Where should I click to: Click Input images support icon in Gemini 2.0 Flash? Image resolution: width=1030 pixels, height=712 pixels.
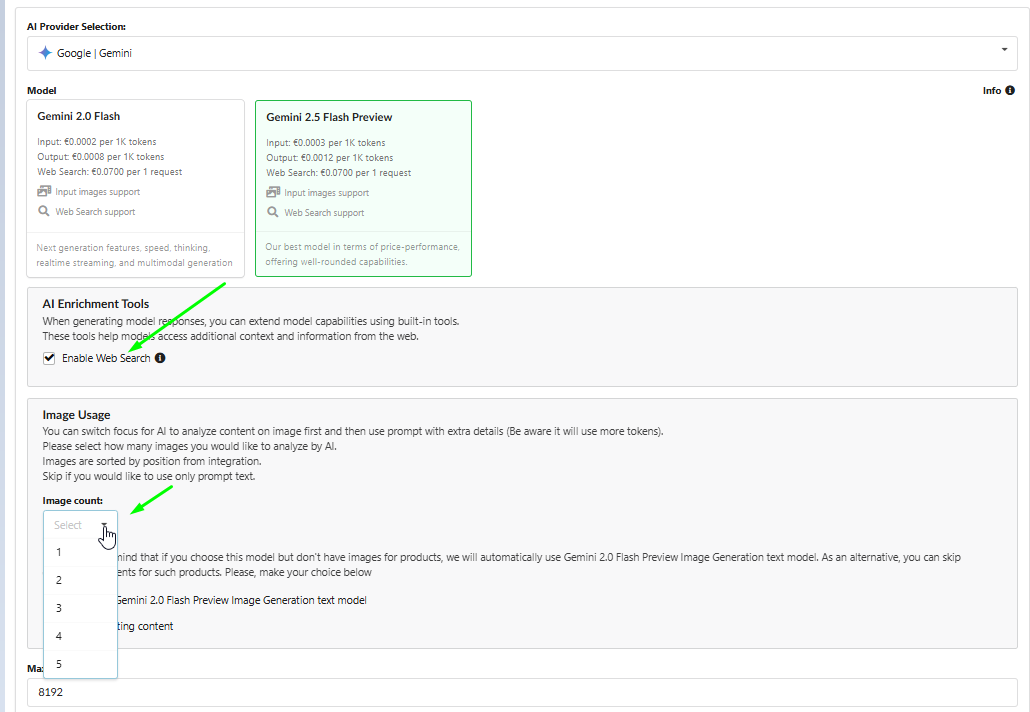[44, 191]
